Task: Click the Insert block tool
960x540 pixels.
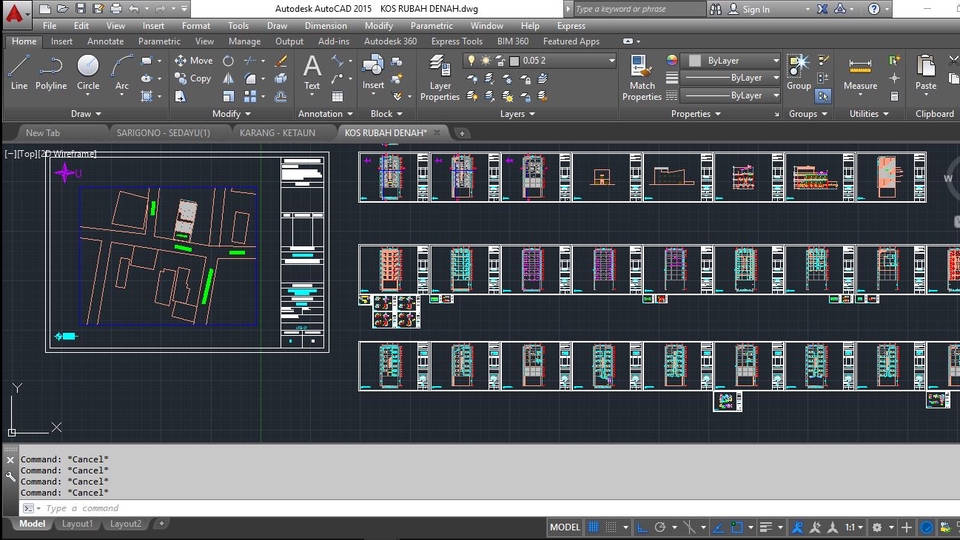Action: 373,72
